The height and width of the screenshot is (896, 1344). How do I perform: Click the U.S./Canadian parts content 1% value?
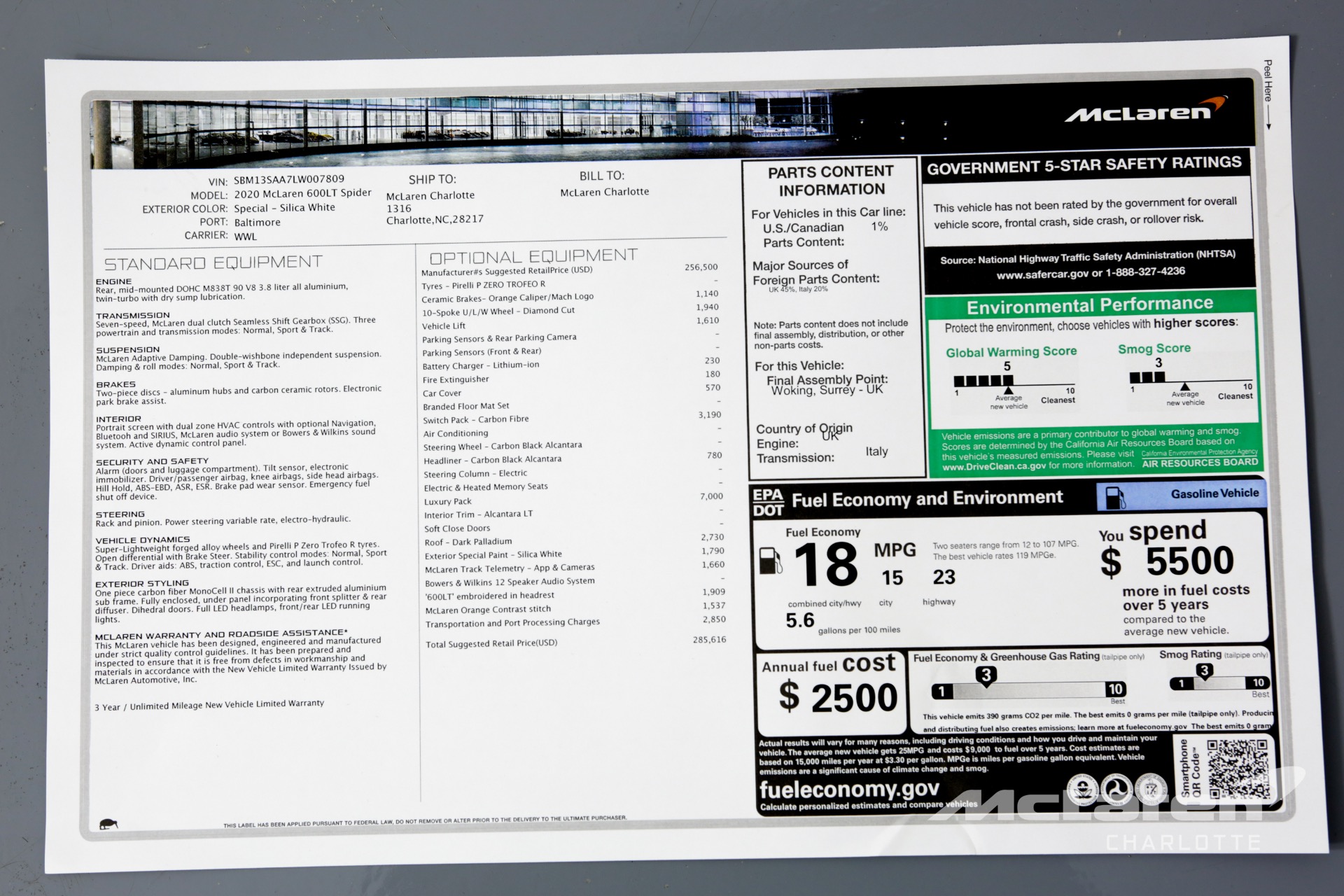coord(879,226)
